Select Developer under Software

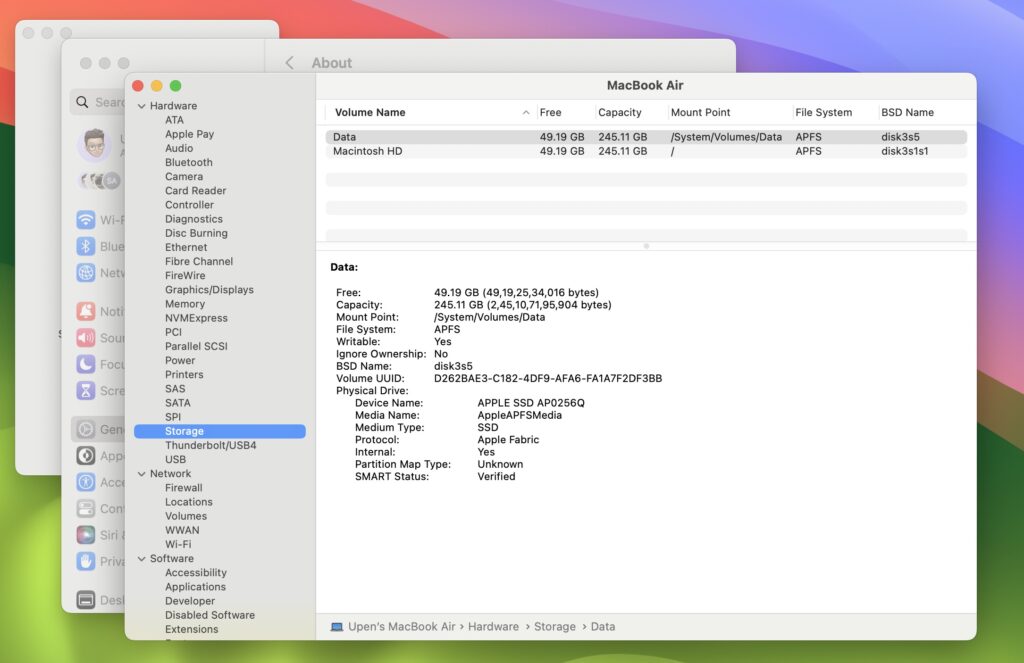coord(190,601)
